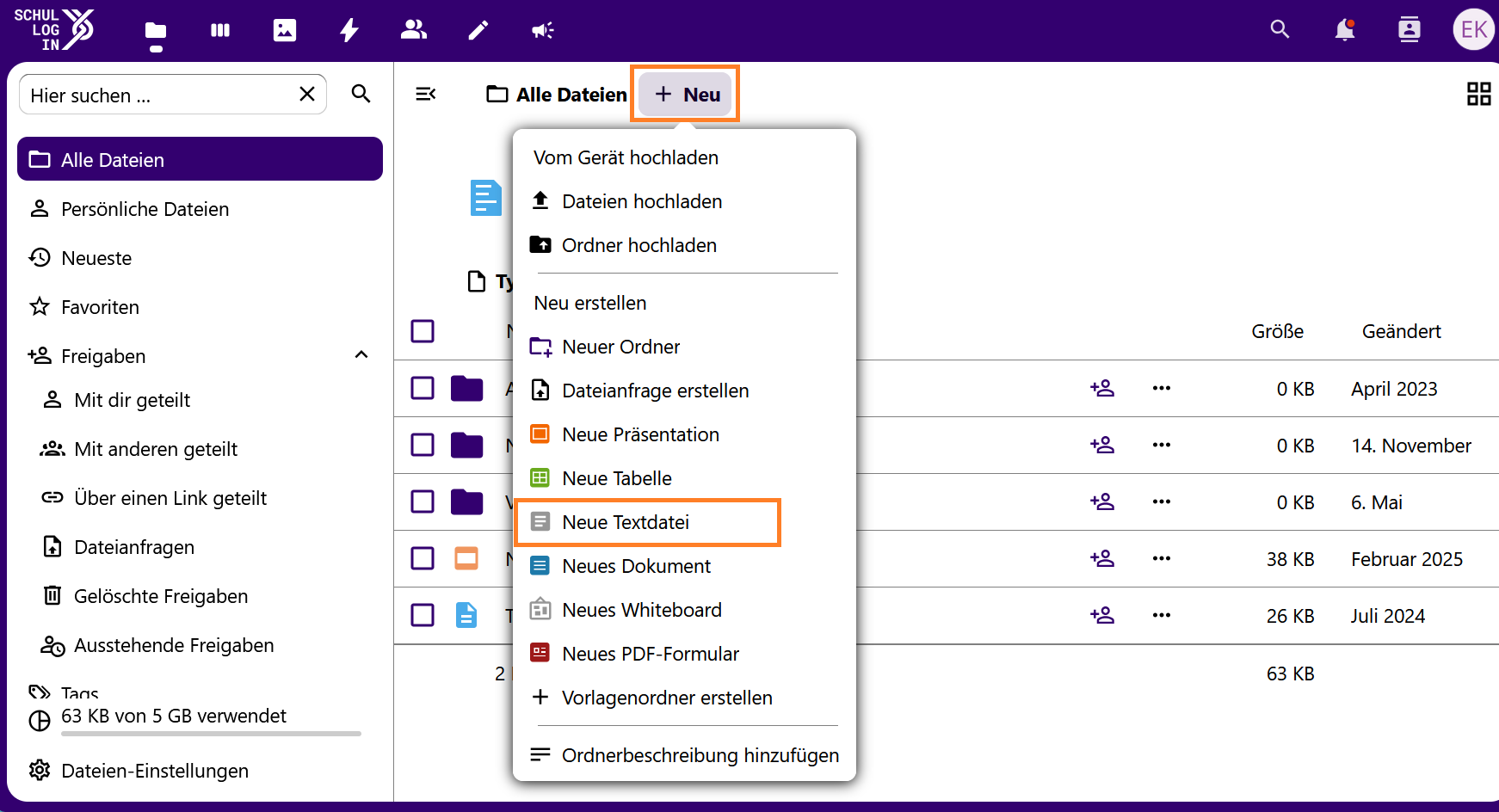Open the announcements megaphone icon
Image resolution: width=1499 pixels, height=812 pixels.
tap(542, 30)
